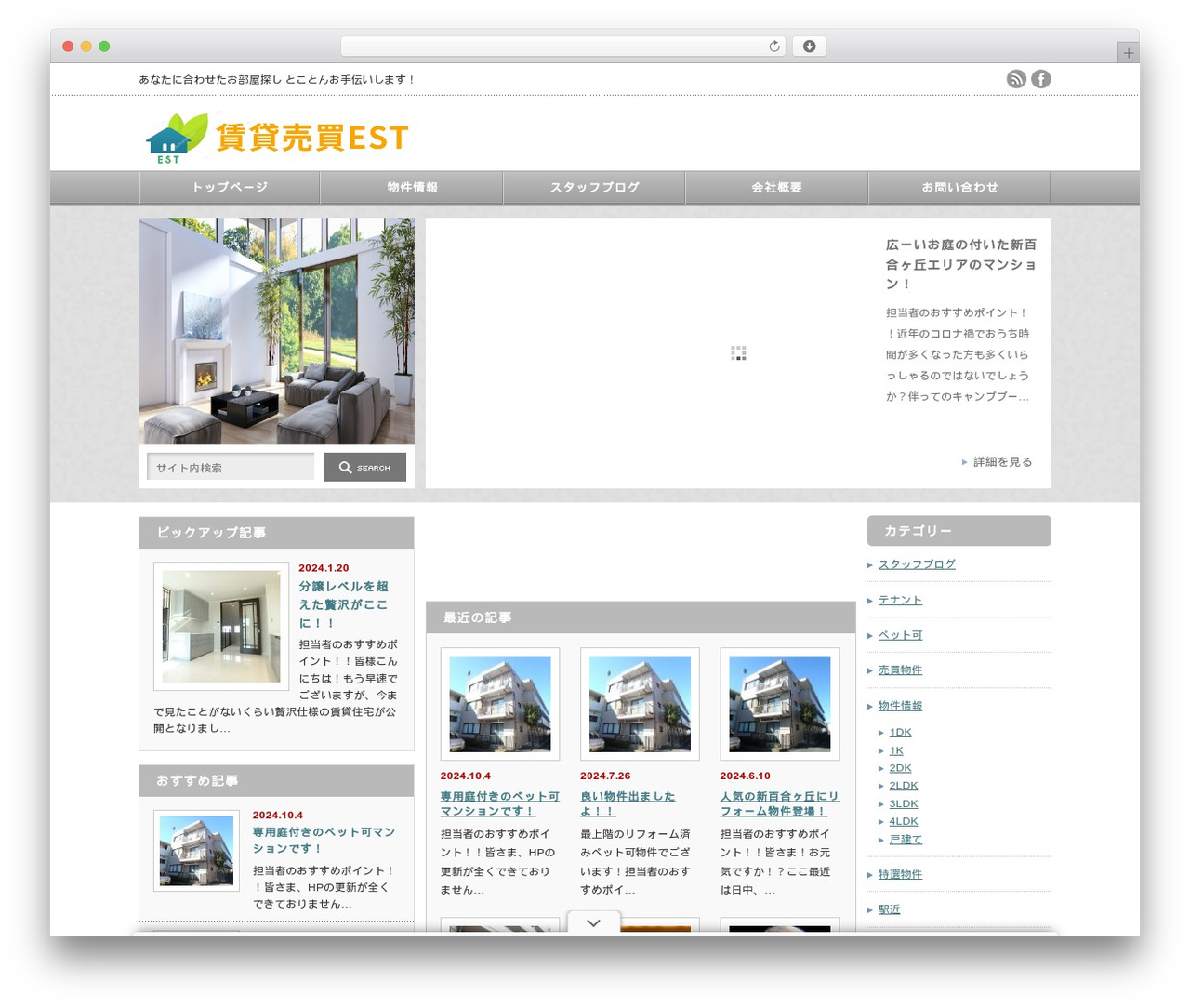Focus the サイト内検索 search field
1190x1008 pixels.
coord(231,467)
